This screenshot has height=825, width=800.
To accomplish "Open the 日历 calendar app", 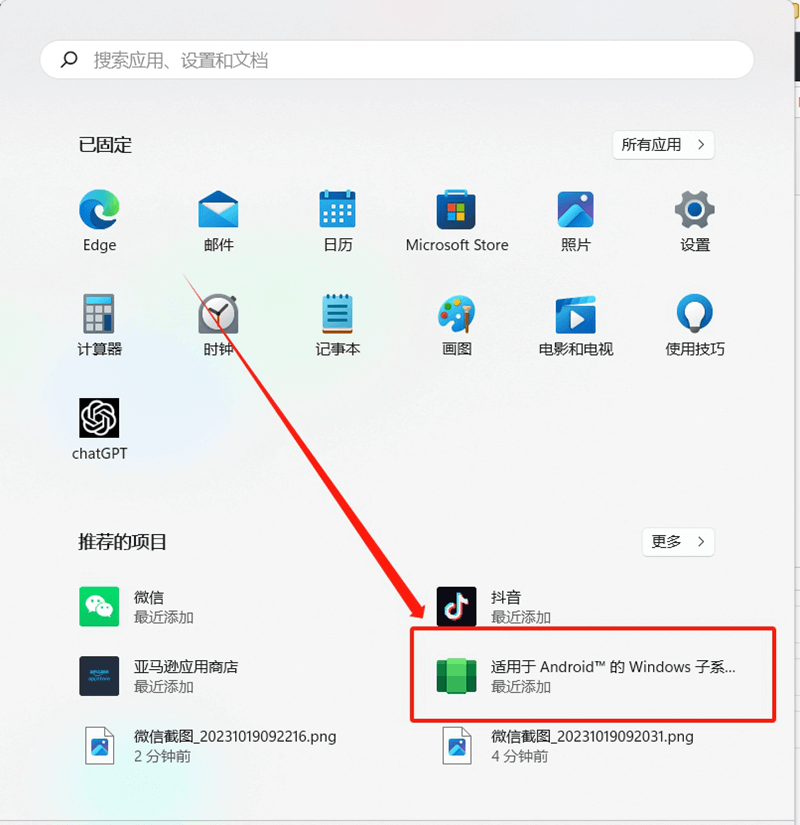I will tap(337, 209).
